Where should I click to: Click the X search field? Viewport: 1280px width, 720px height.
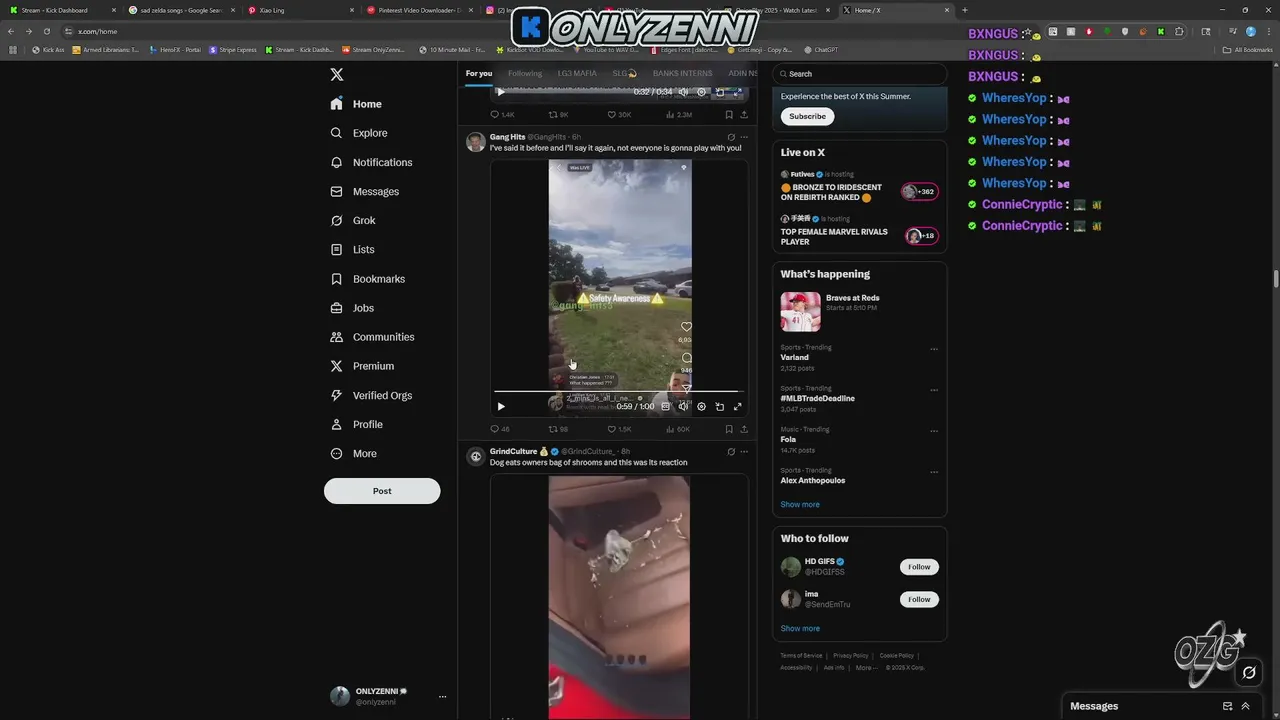[x=859, y=74]
